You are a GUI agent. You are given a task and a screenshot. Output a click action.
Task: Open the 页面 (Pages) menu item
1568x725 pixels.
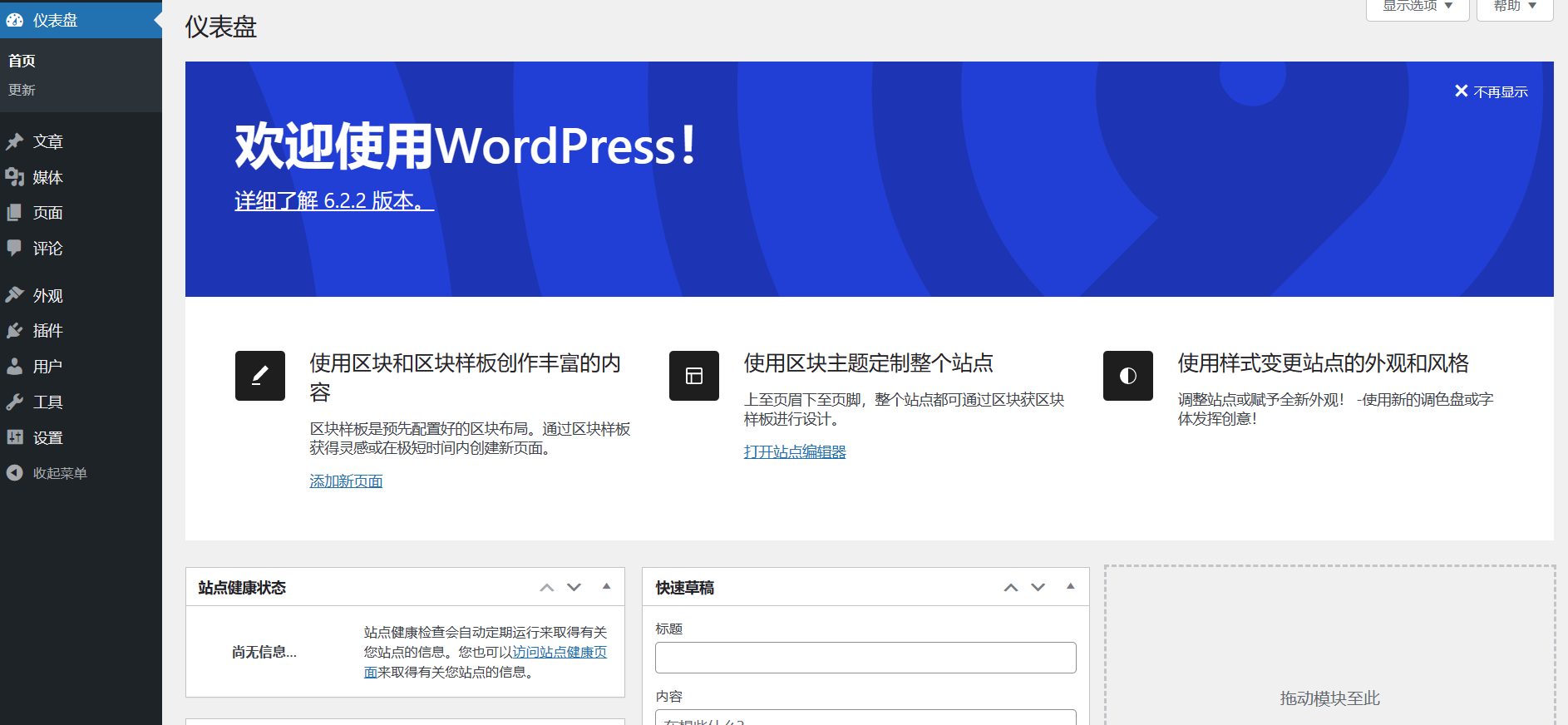47,213
